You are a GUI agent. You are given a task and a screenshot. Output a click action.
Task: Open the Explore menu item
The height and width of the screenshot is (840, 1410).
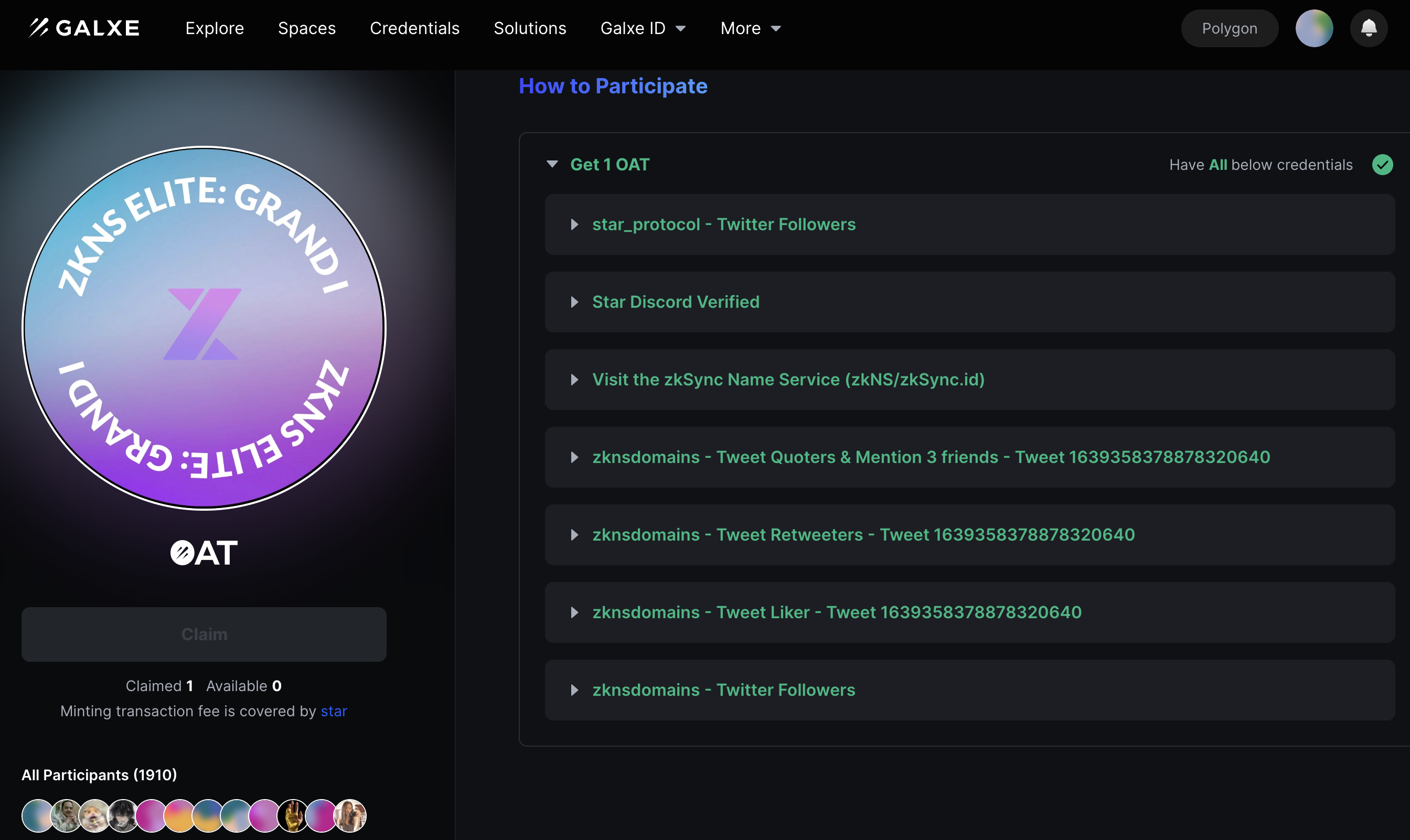tap(215, 28)
